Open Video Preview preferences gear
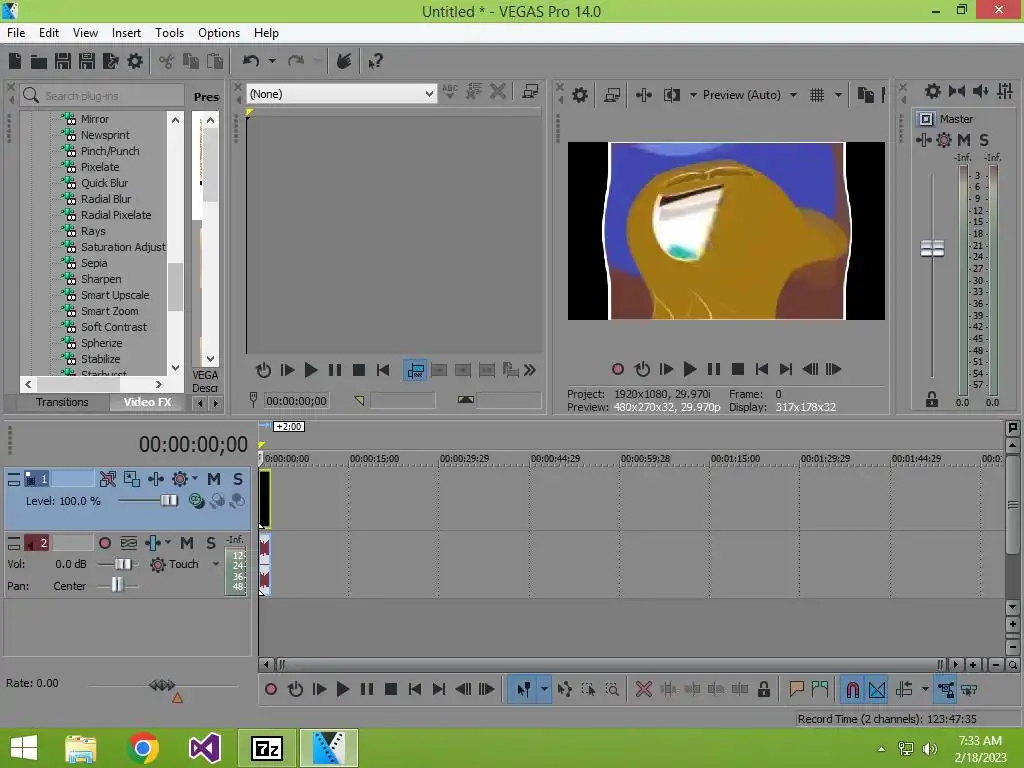This screenshot has width=1024, height=768. click(580, 95)
